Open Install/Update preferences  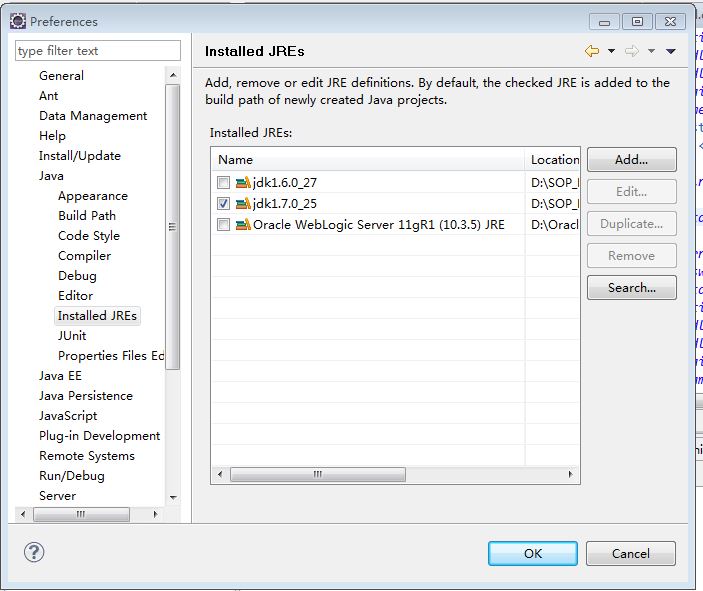(80, 156)
